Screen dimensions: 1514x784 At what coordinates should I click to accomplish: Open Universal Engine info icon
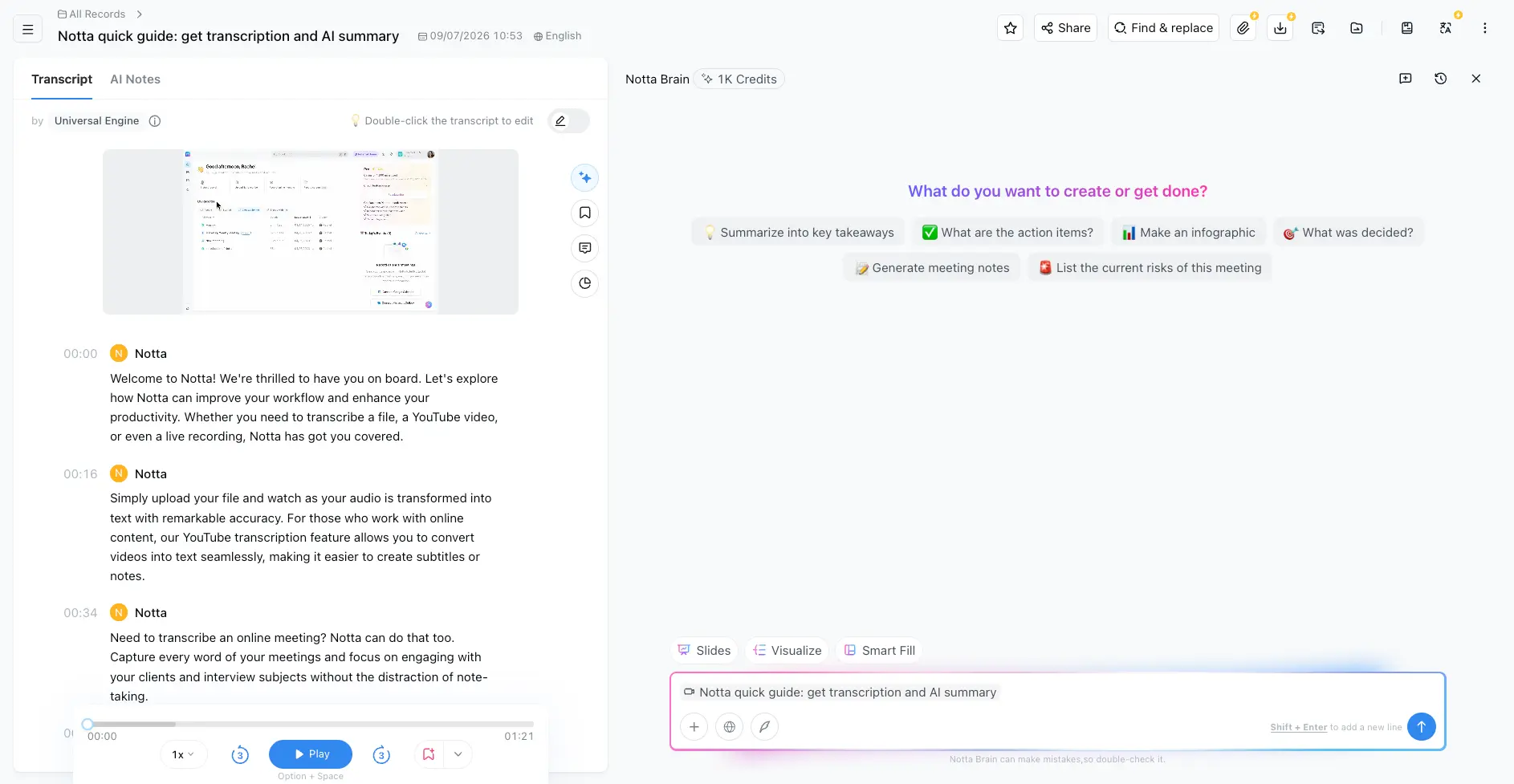pyautogui.click(x=155, y=121)
